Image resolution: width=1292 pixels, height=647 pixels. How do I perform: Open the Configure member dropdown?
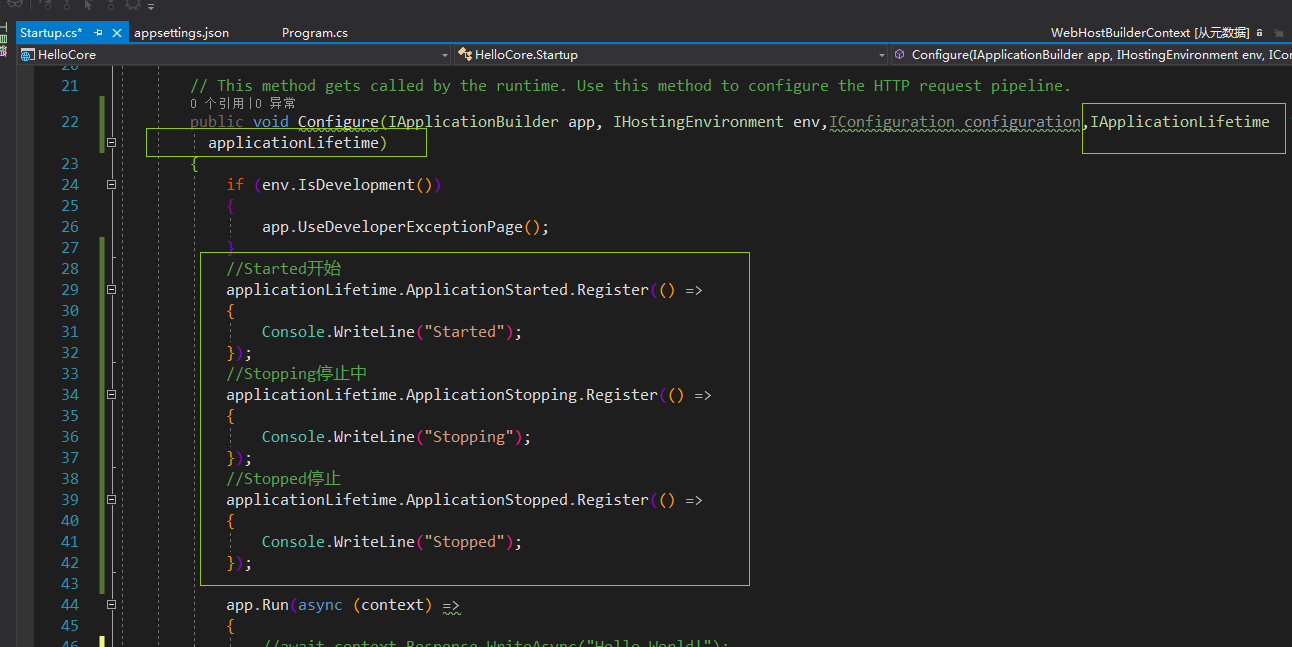click(1091, 55)
